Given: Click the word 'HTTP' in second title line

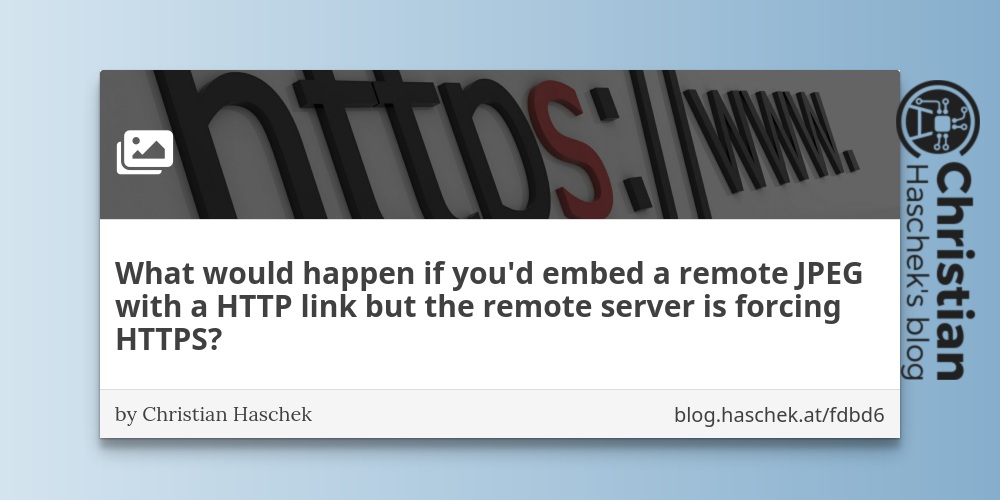Looking at the screenshot, I should pyautogui.click(x=254, y=306).
